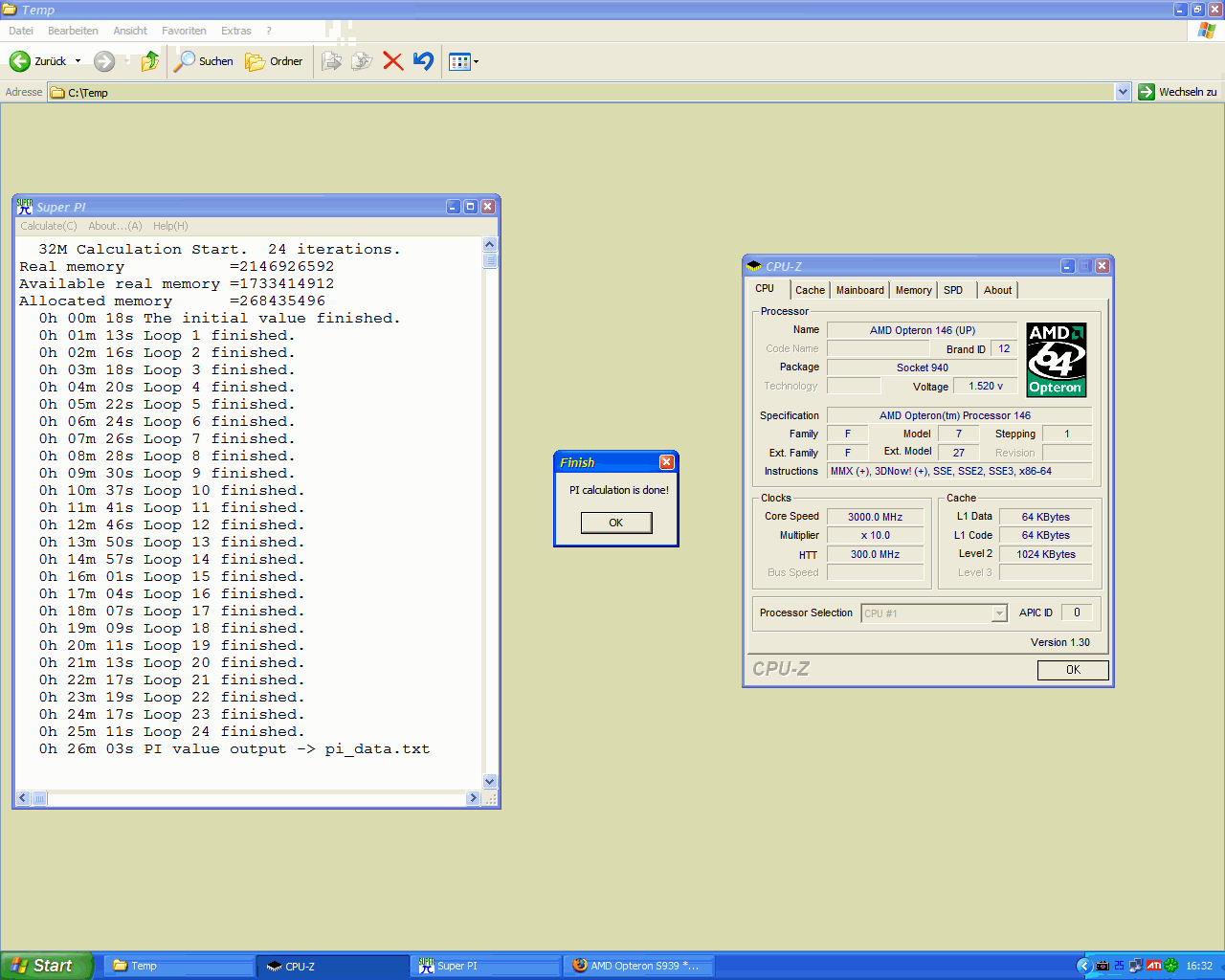Click the Super PI title bar icon
The image size is (1225, 980).
[x=25, y=207]
